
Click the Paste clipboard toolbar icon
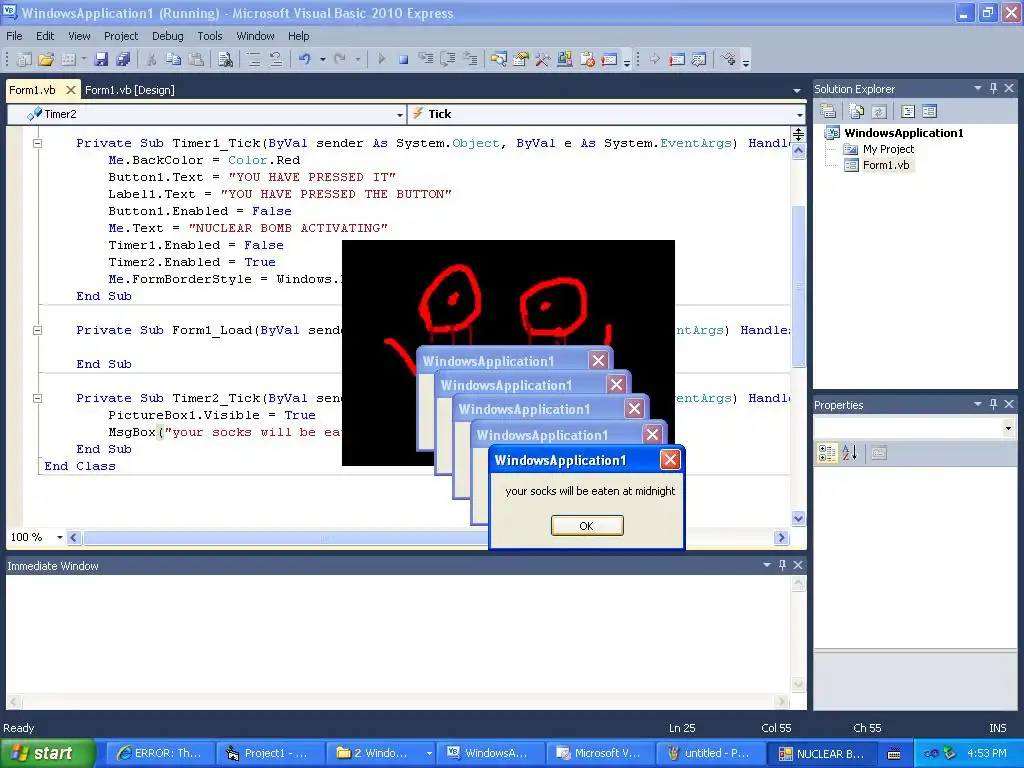[x=196, y=59]
